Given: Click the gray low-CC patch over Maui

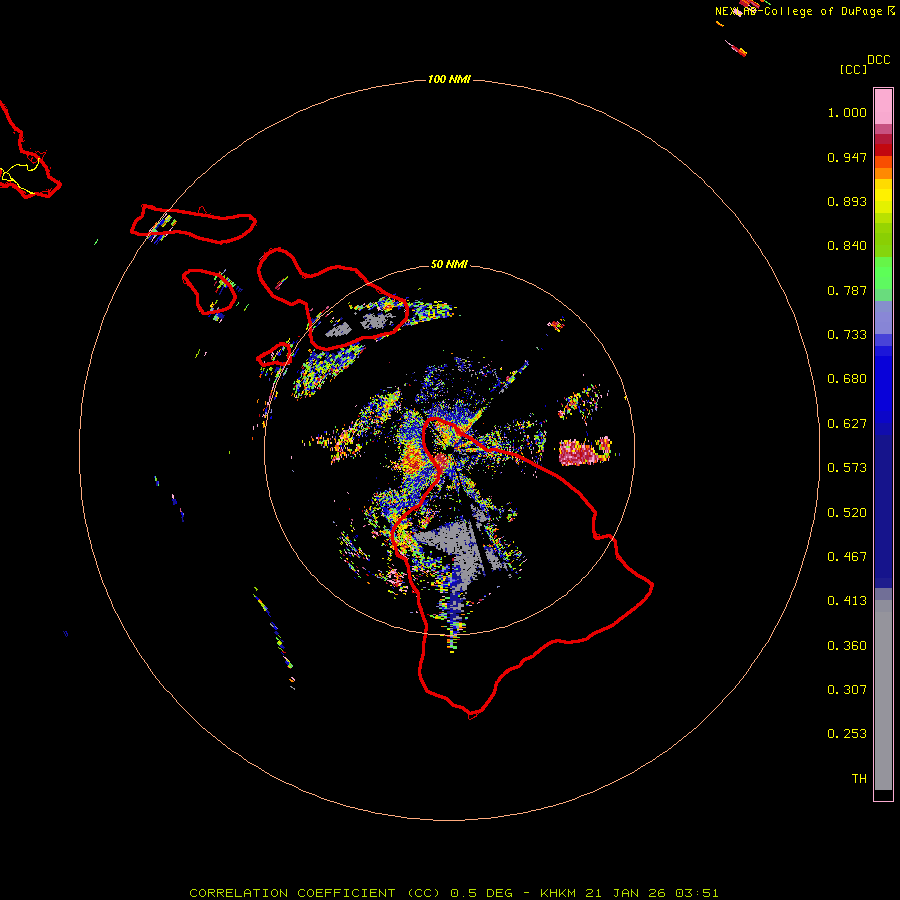Looking at the screenshot, I should (x=376, y=320).
